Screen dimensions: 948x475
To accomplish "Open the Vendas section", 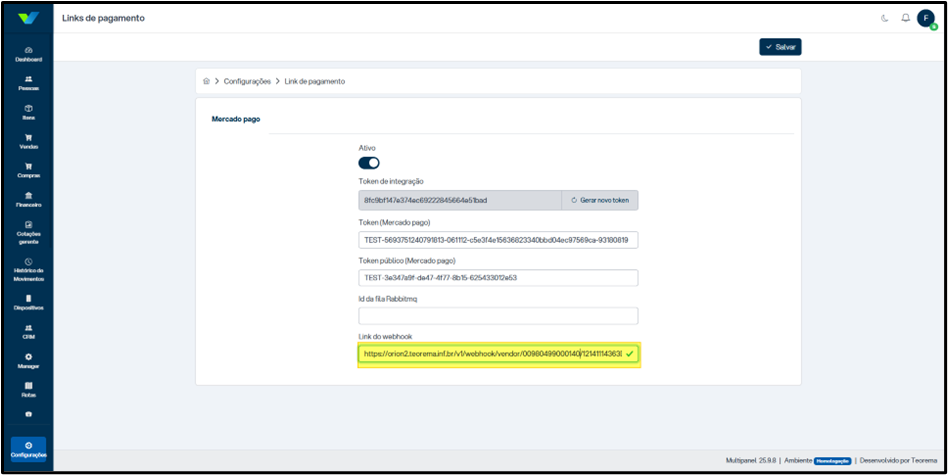I will click(28, 141).
